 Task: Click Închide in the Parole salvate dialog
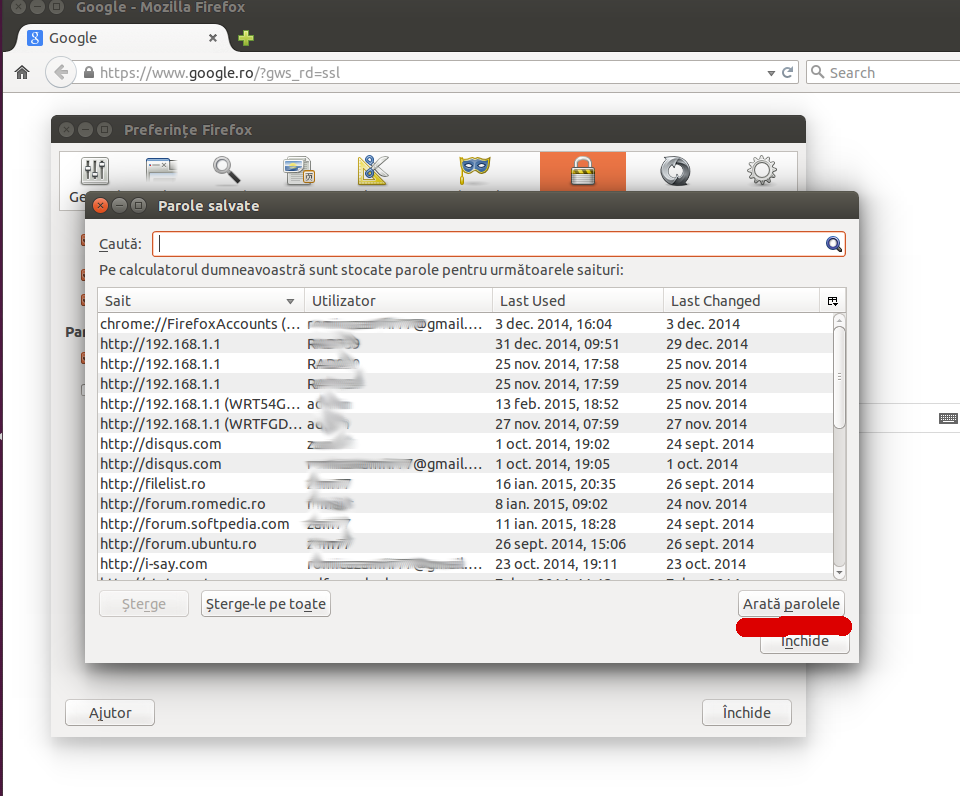pos(804,641)
